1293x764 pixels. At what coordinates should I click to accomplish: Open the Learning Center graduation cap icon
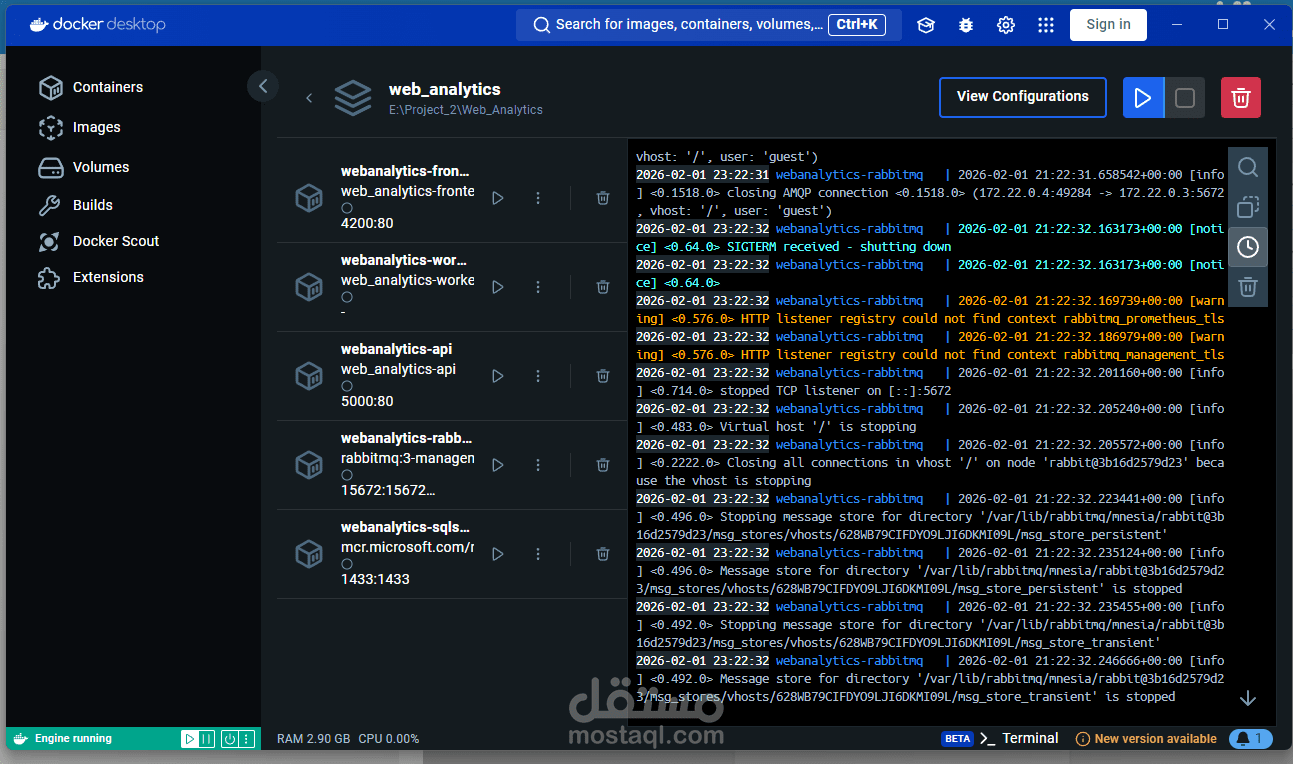tap(926, 25)
